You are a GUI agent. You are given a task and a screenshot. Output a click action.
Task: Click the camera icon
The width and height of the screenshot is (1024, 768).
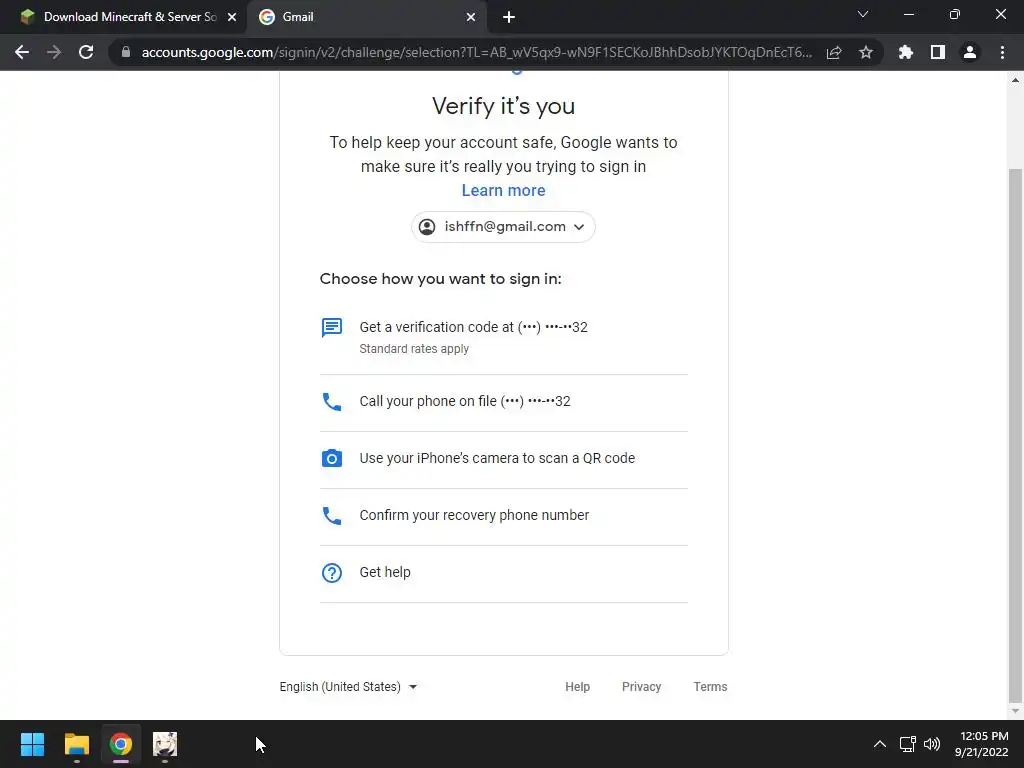click(x=332, y=458)
